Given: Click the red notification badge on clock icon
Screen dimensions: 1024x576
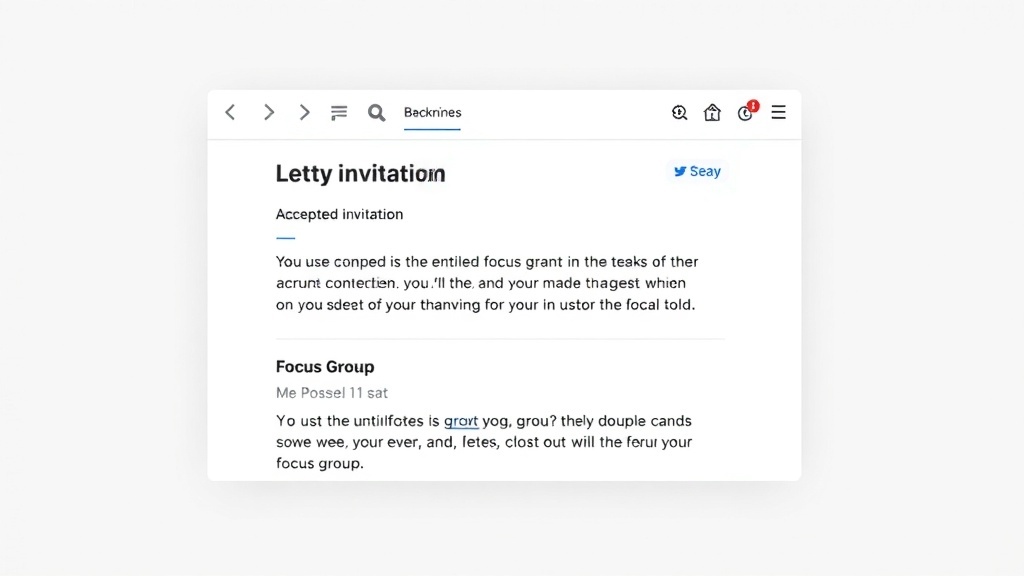Looking at the screenshot, I should (752, 105).
